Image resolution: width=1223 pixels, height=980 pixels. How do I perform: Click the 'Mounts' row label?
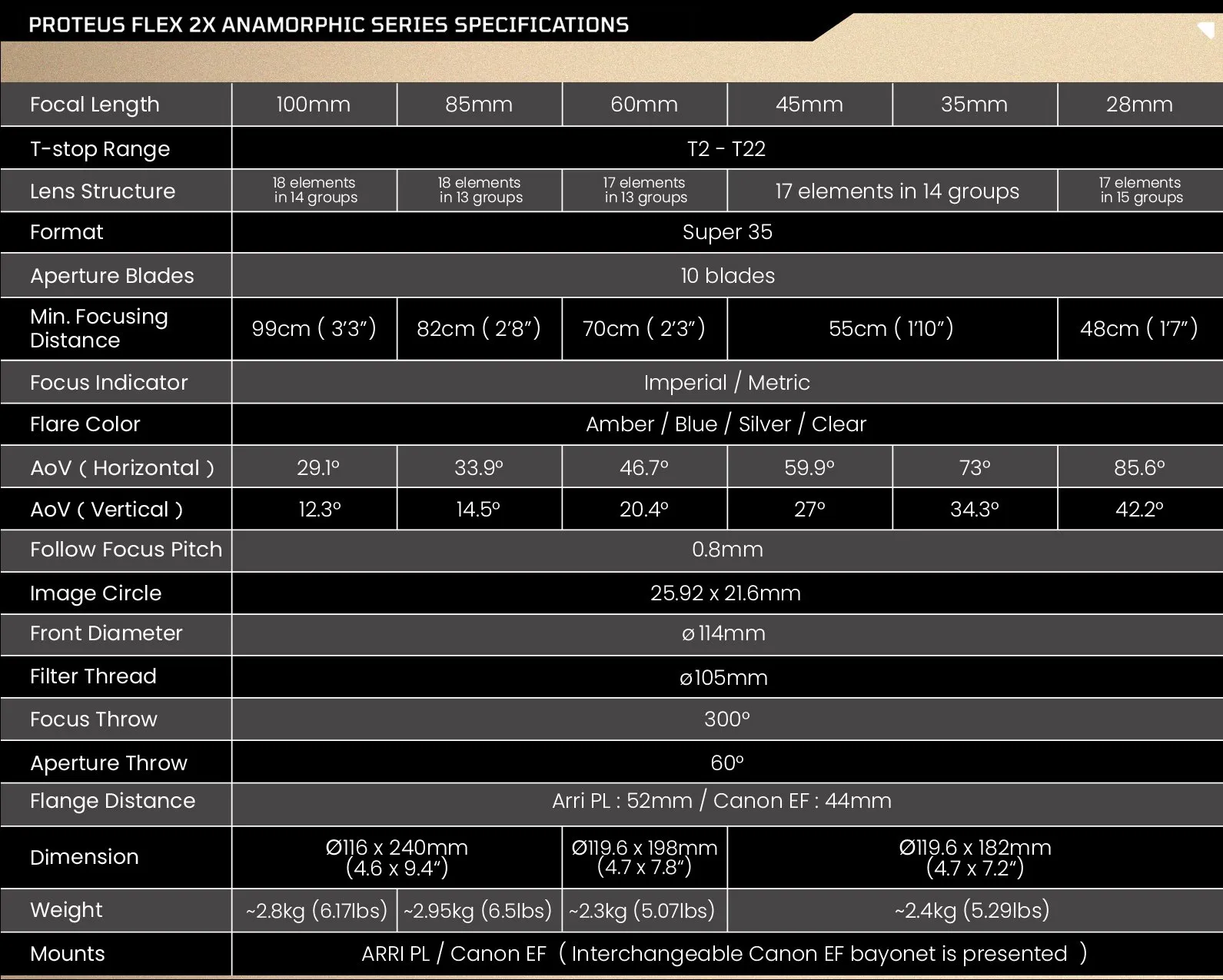point(68,954)
